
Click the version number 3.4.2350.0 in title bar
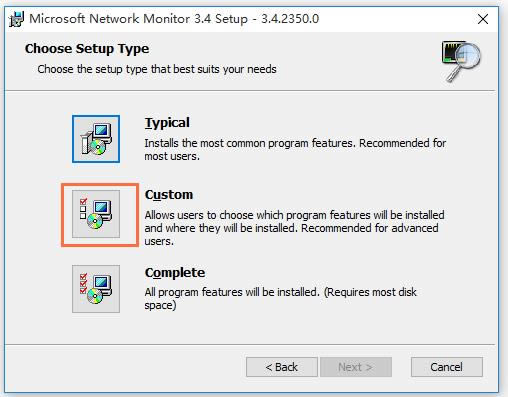coord(290,19)
